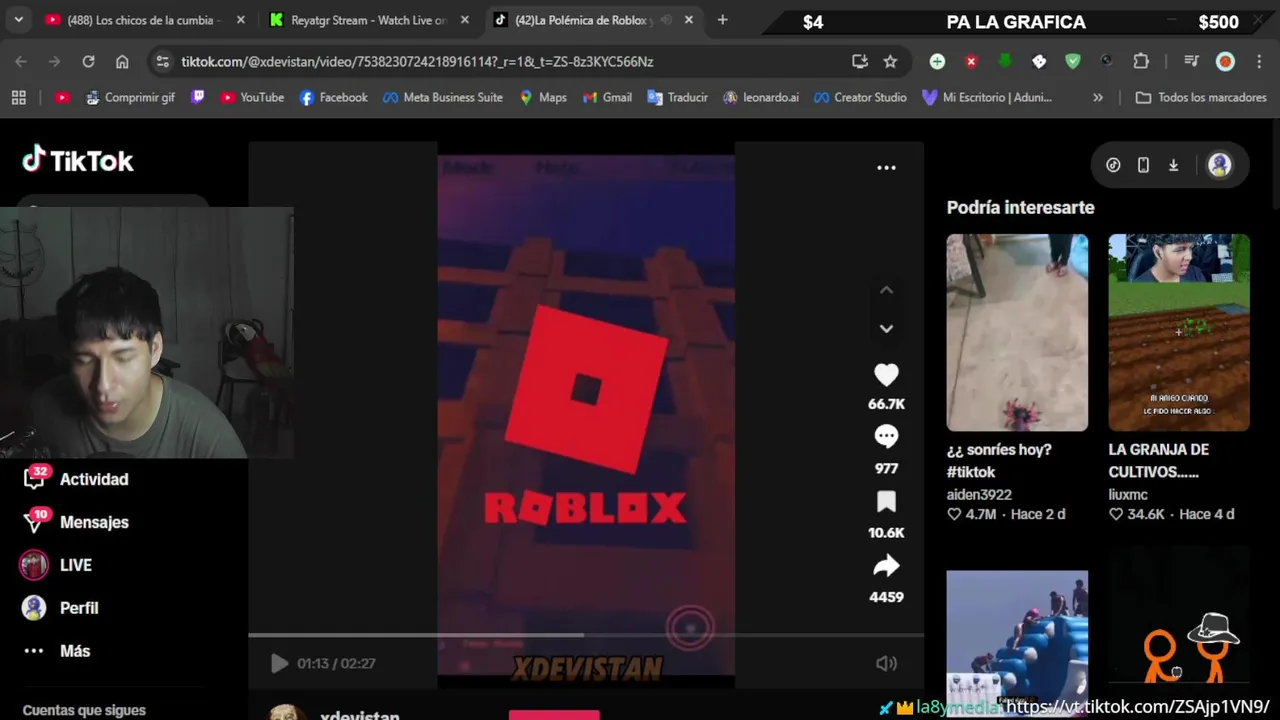The height and width of the screenshot is (720, 1280).
Task: Go back with the browser back arrow
Action: pos(21,61)
